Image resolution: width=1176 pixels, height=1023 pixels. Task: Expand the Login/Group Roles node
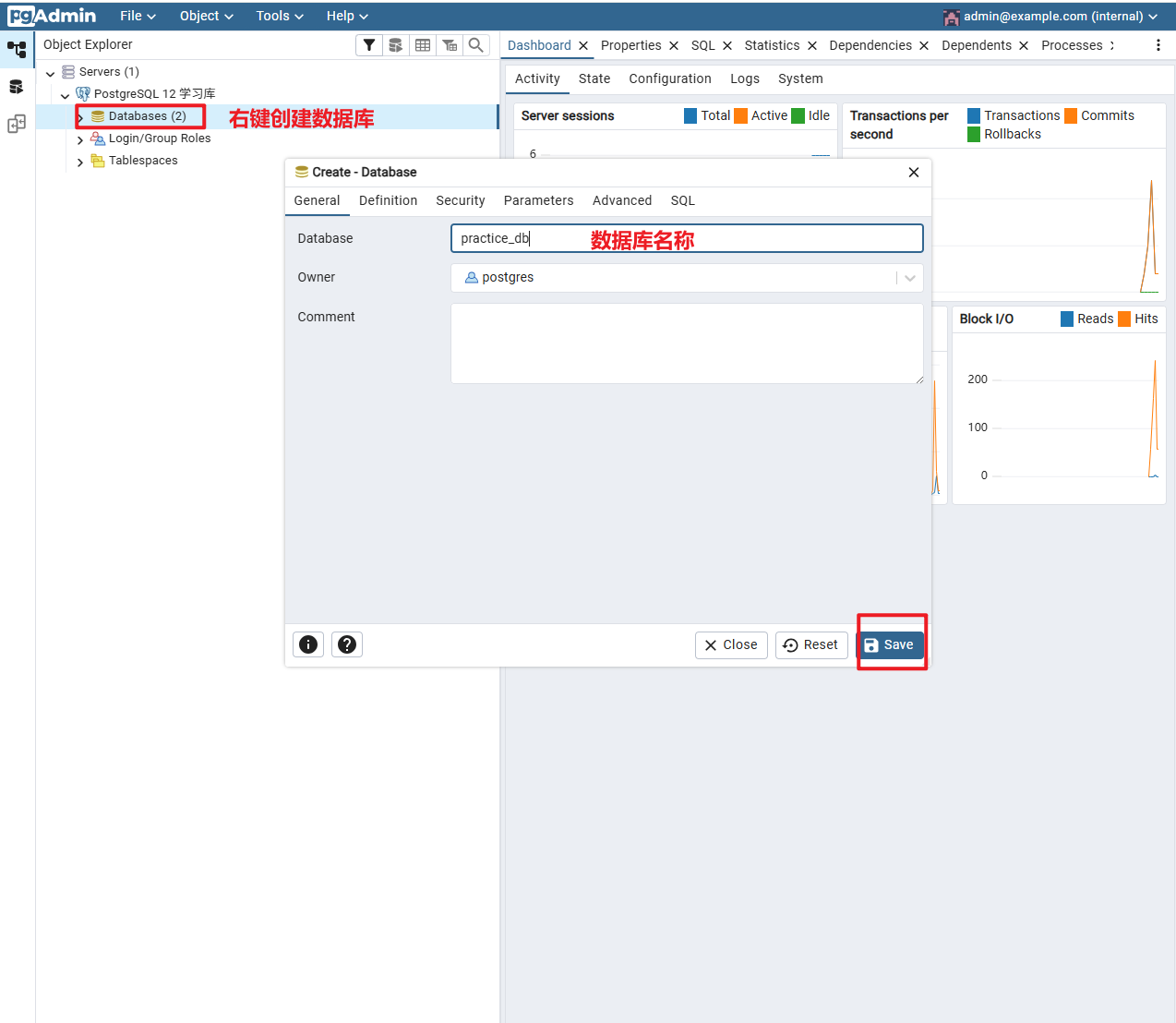pyautogui.click(x=80, y=139)
